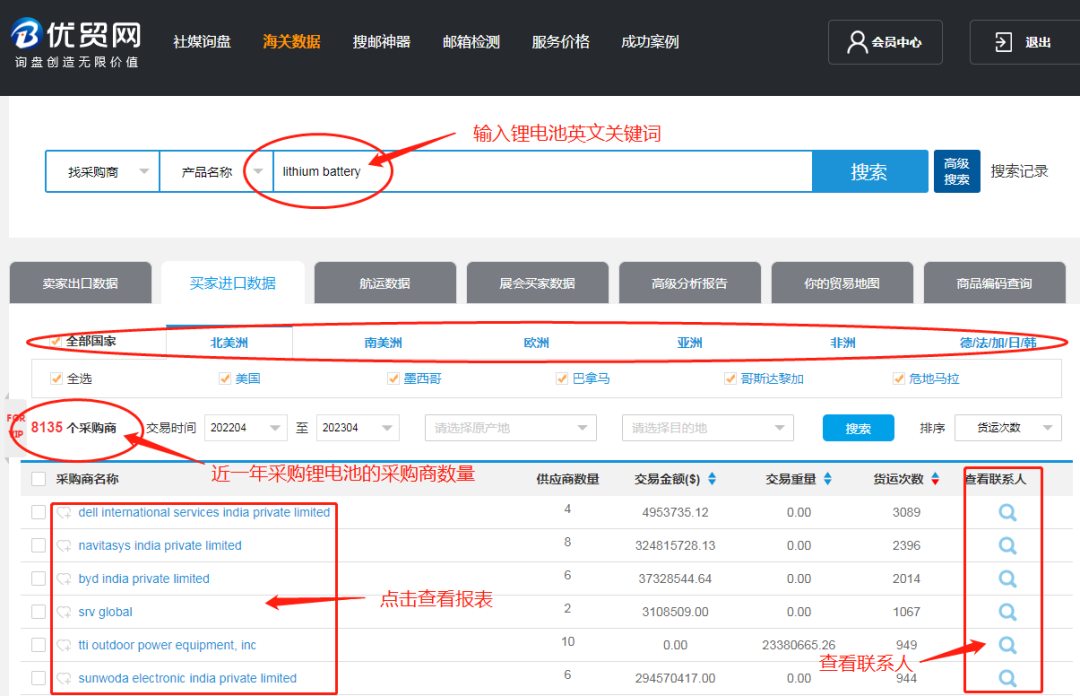Click the lithium battery keyword input field
Viewport: 1080px width, 696px height.
tap(540, 172)
